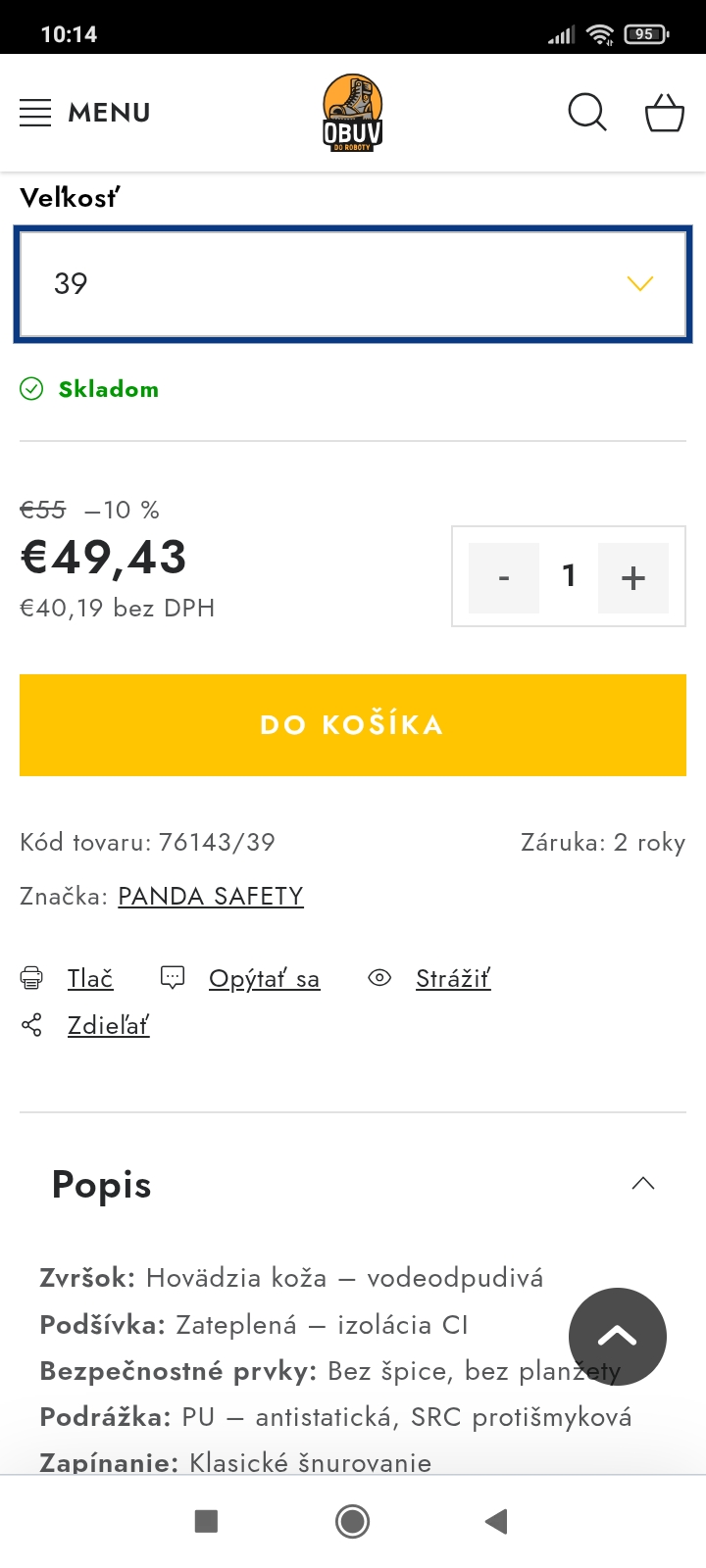The image size is (706, 1568).
Task: Tap the Obuv do roboty logo
Action: click(x=352, y=113)
